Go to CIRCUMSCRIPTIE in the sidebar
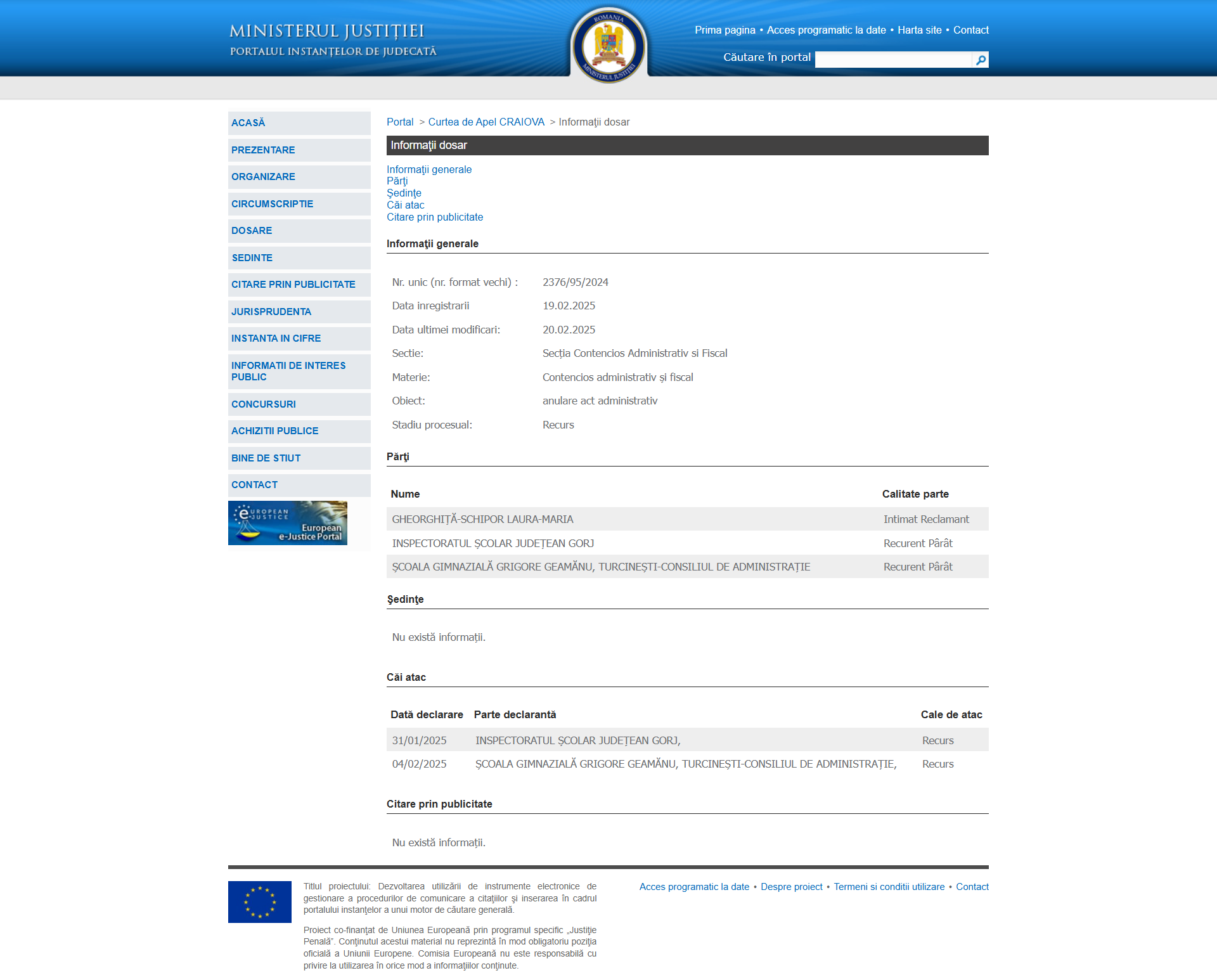The height and width of the screenshot is (980, 1217). (299, 204)
